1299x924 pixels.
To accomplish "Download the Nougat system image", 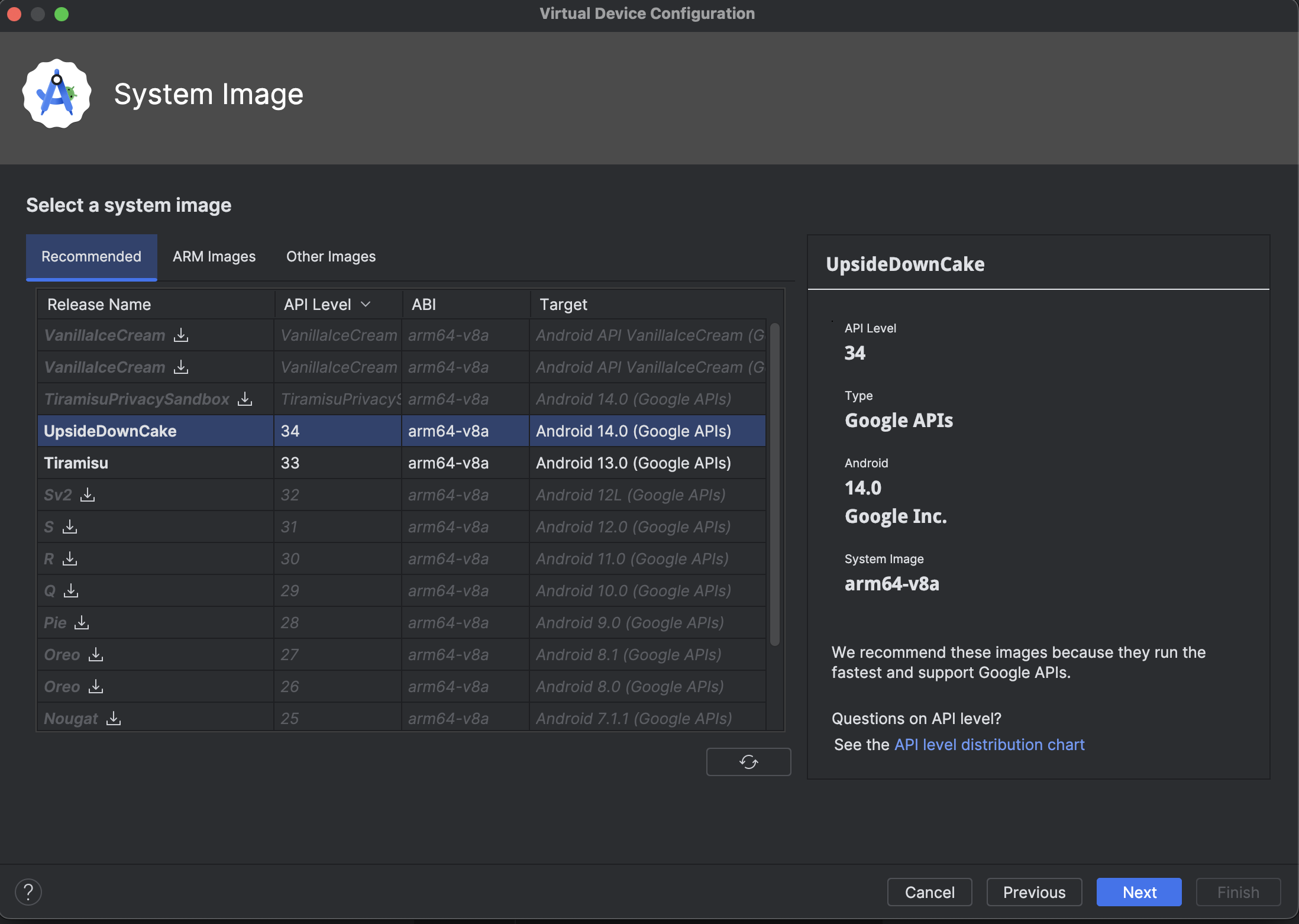I will coord(114,719).
